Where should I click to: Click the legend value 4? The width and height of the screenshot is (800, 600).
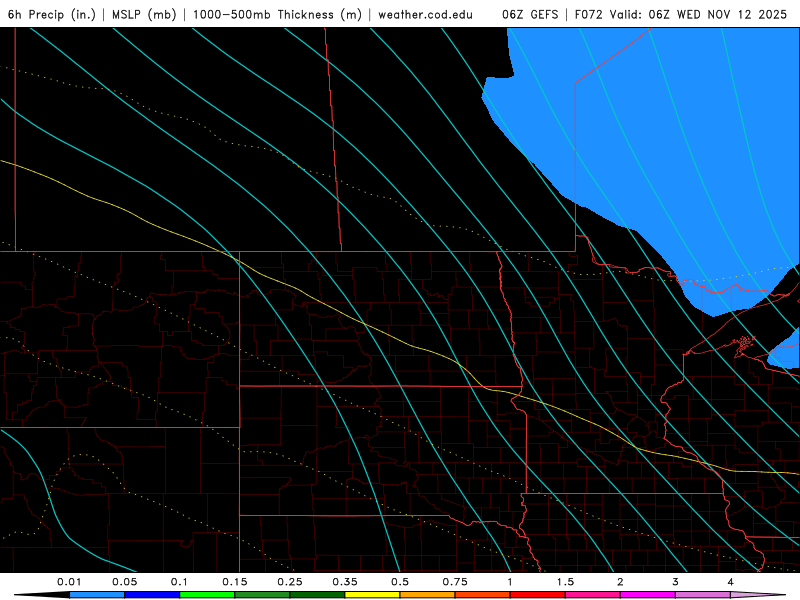[731, 582]
